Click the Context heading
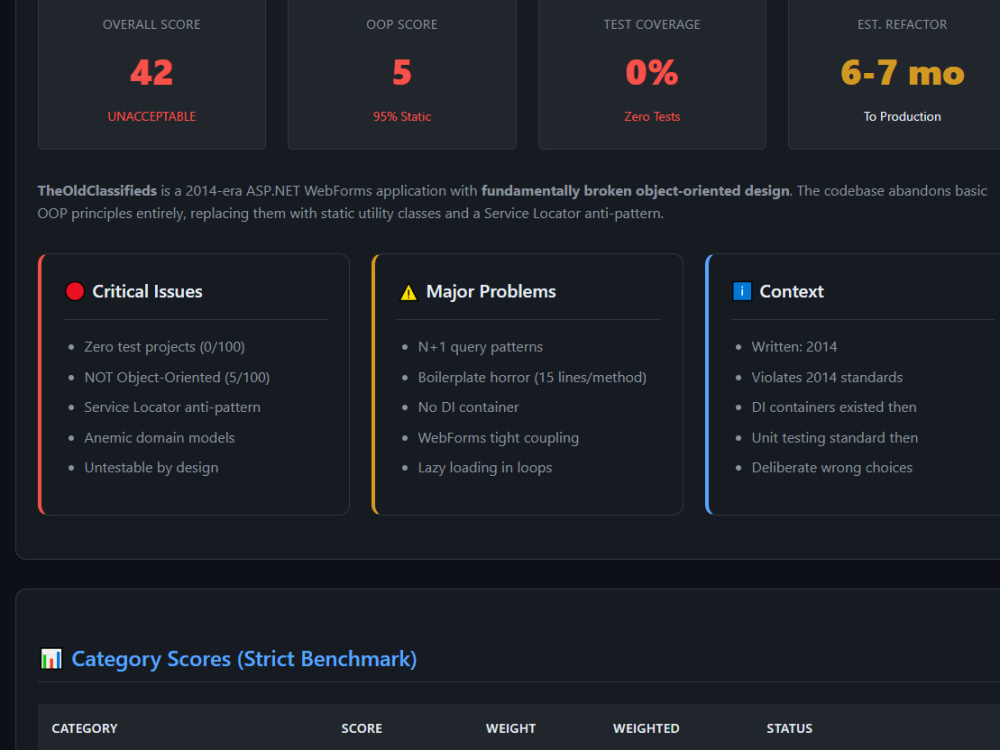1000x750 pixels. (x=791, y=291)
